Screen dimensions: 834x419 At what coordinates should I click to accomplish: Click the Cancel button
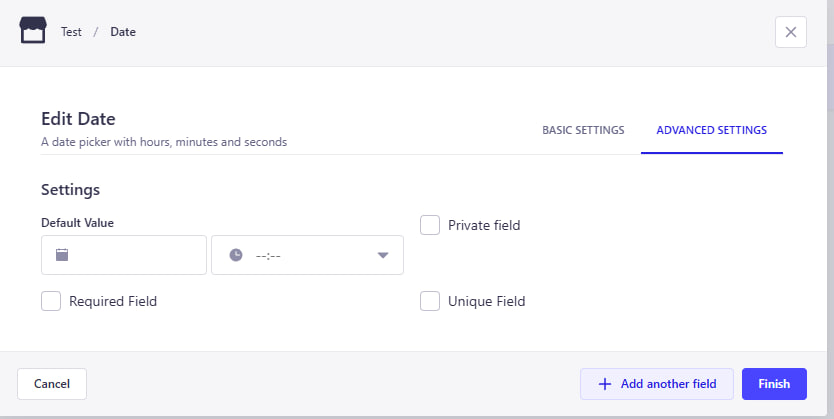[x=52, y=384]
